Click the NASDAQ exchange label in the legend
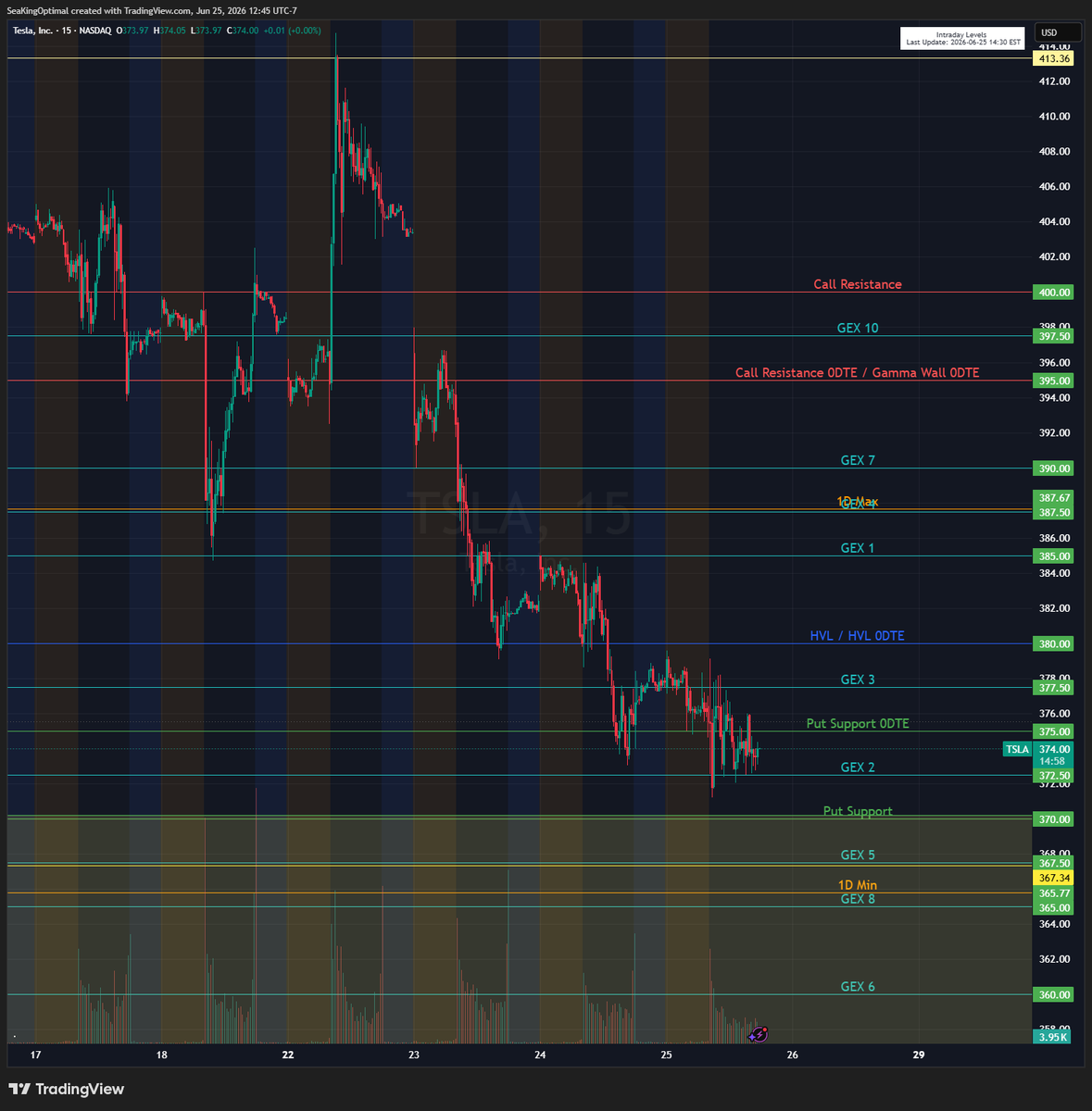 [x=94, y=31]
